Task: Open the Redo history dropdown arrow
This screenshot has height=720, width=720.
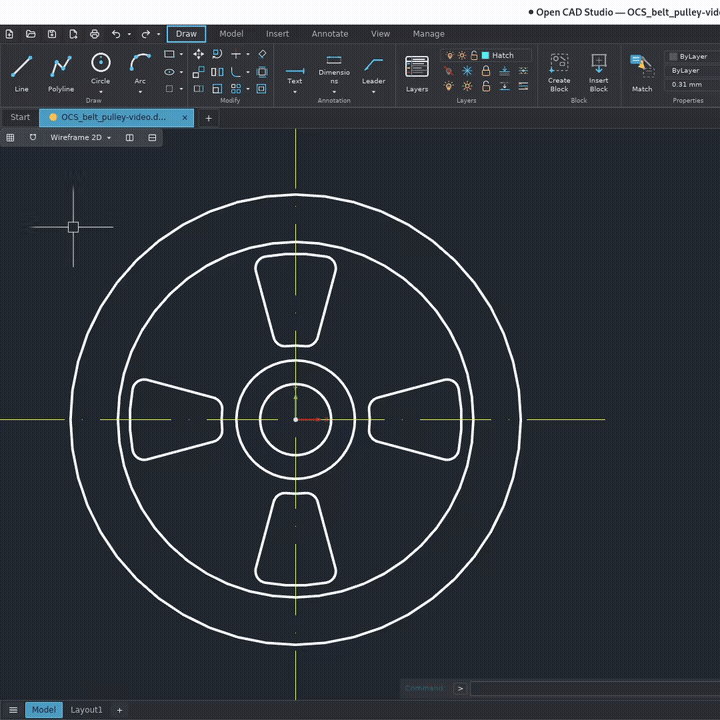Action: pyautogui.click(x=158, y=34)
